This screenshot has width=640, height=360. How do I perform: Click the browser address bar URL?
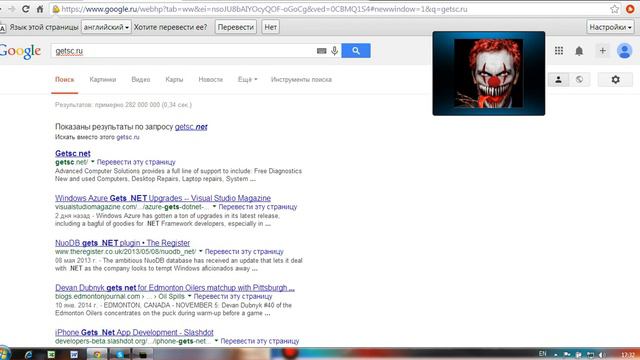264,9
